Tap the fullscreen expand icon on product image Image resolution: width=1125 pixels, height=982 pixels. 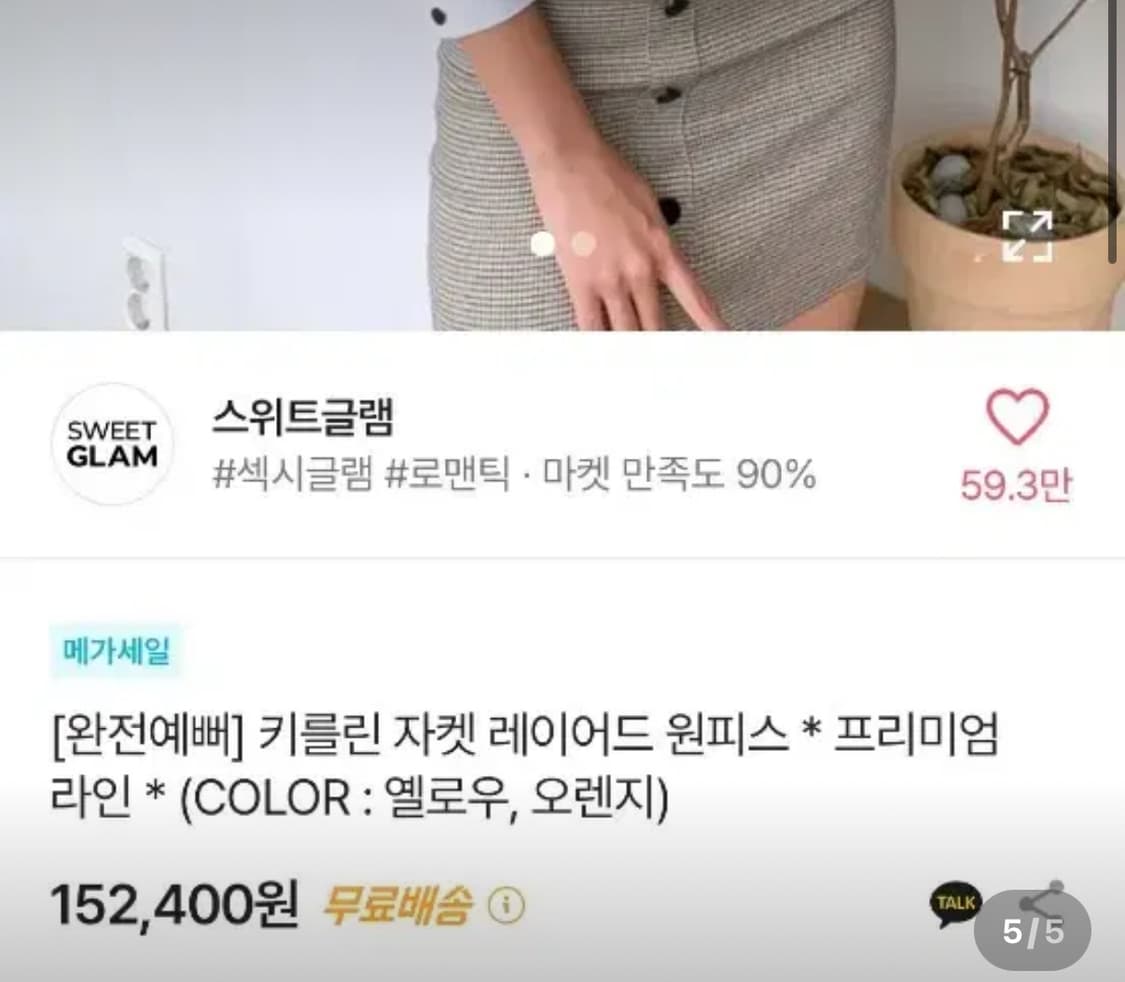coord(1027,235)
